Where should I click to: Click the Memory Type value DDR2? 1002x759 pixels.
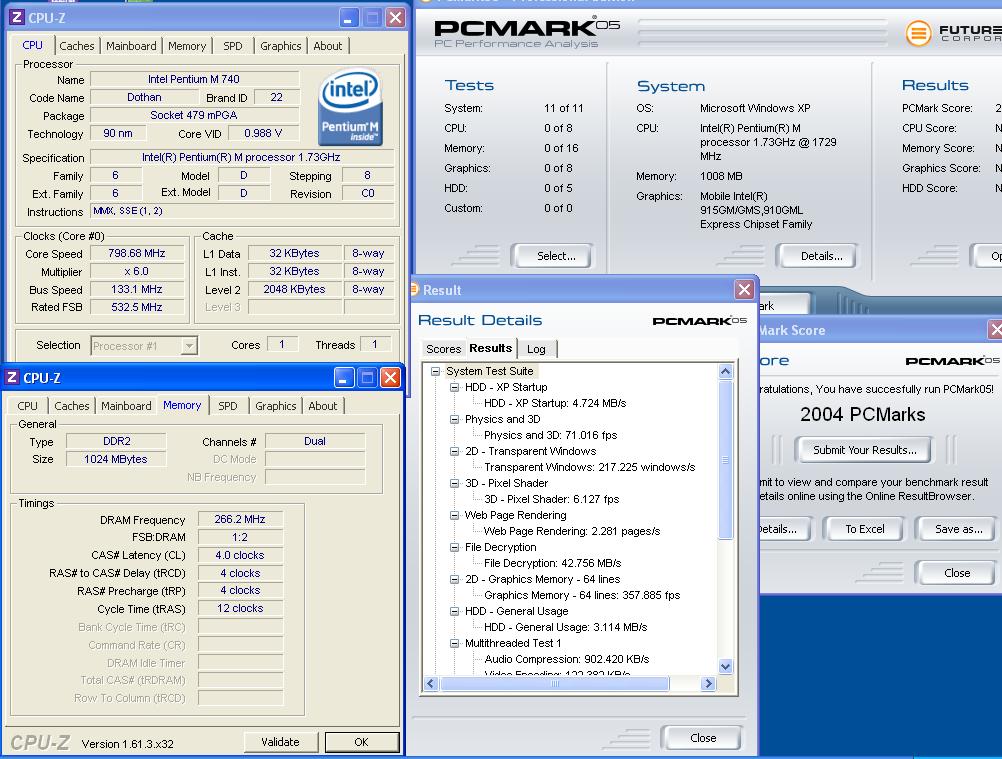coord(116,441)
